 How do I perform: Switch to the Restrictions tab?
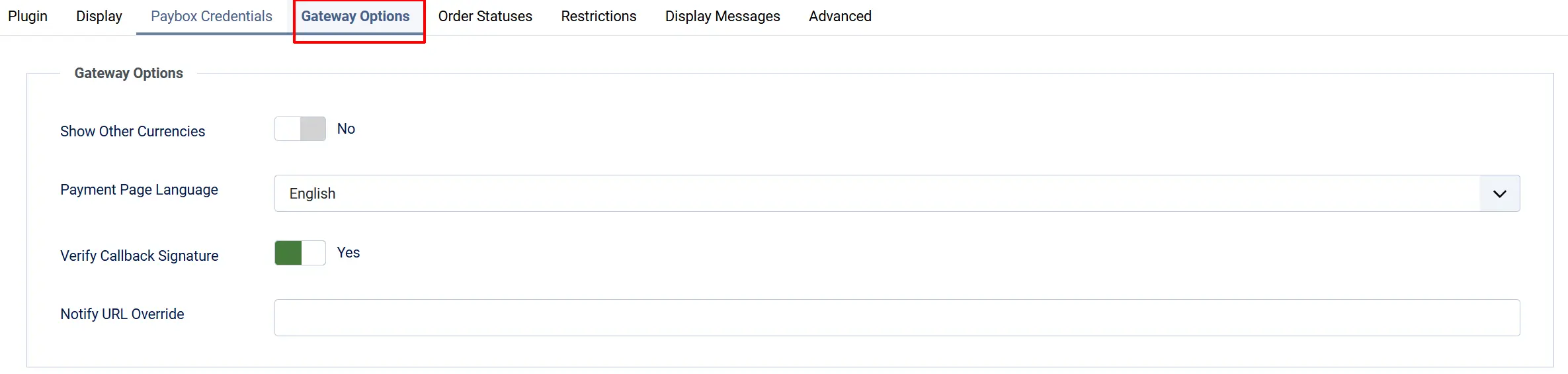[x=598, y=17]
